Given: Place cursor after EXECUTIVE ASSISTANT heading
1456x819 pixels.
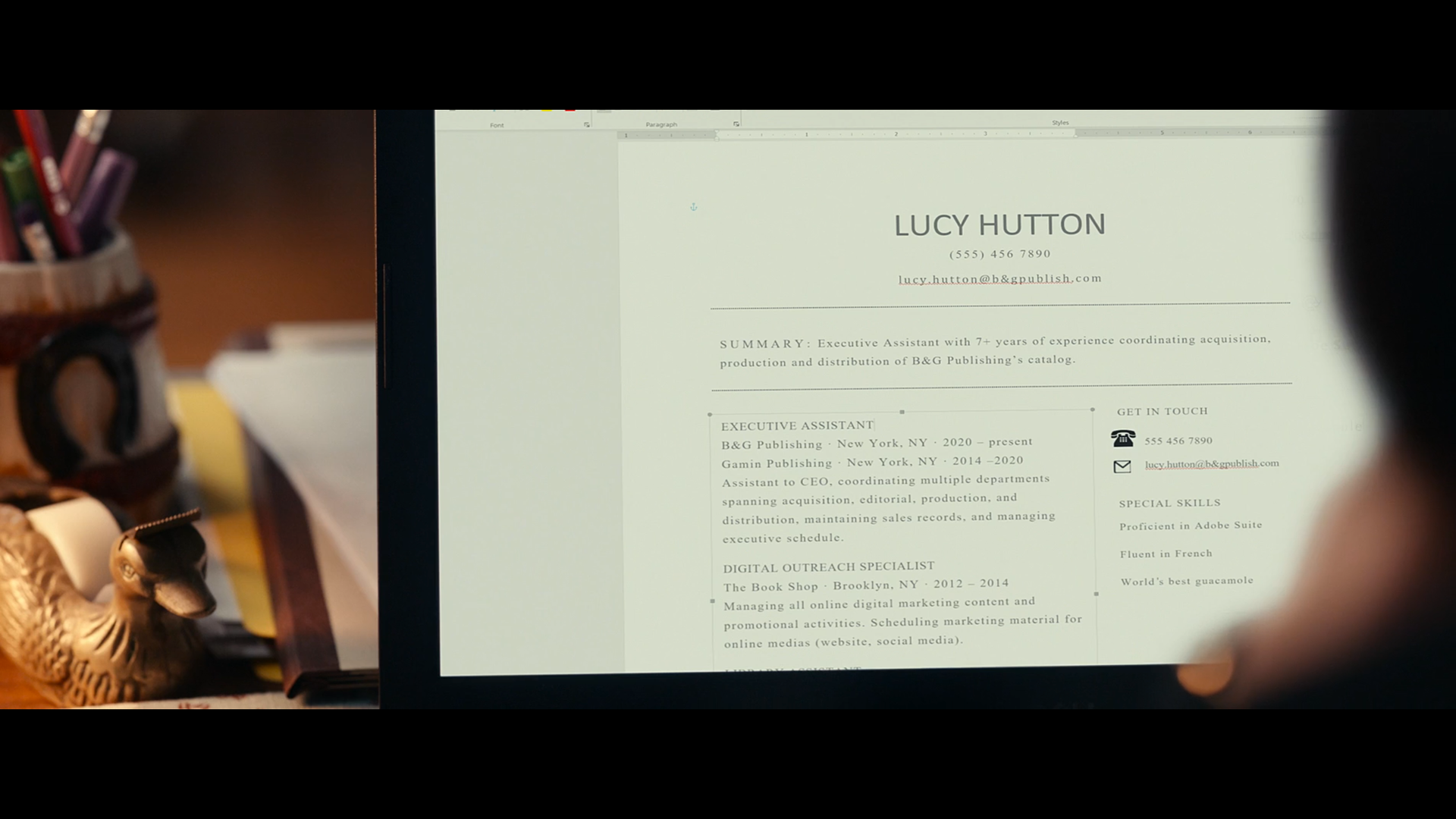Looking at the screenshot, I should [x=874, y=425].
